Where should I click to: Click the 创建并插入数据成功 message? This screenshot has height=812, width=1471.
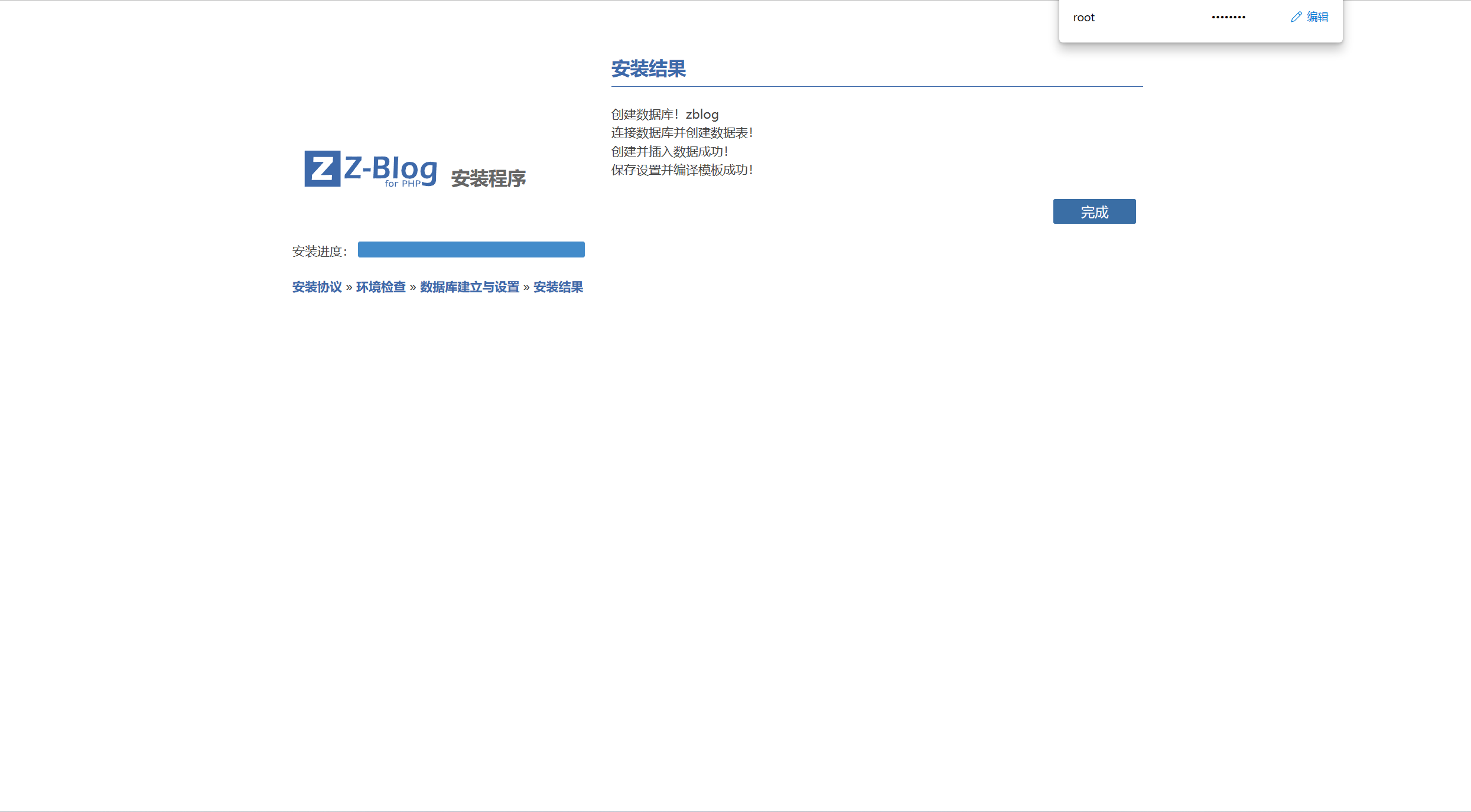coord(669,152)
